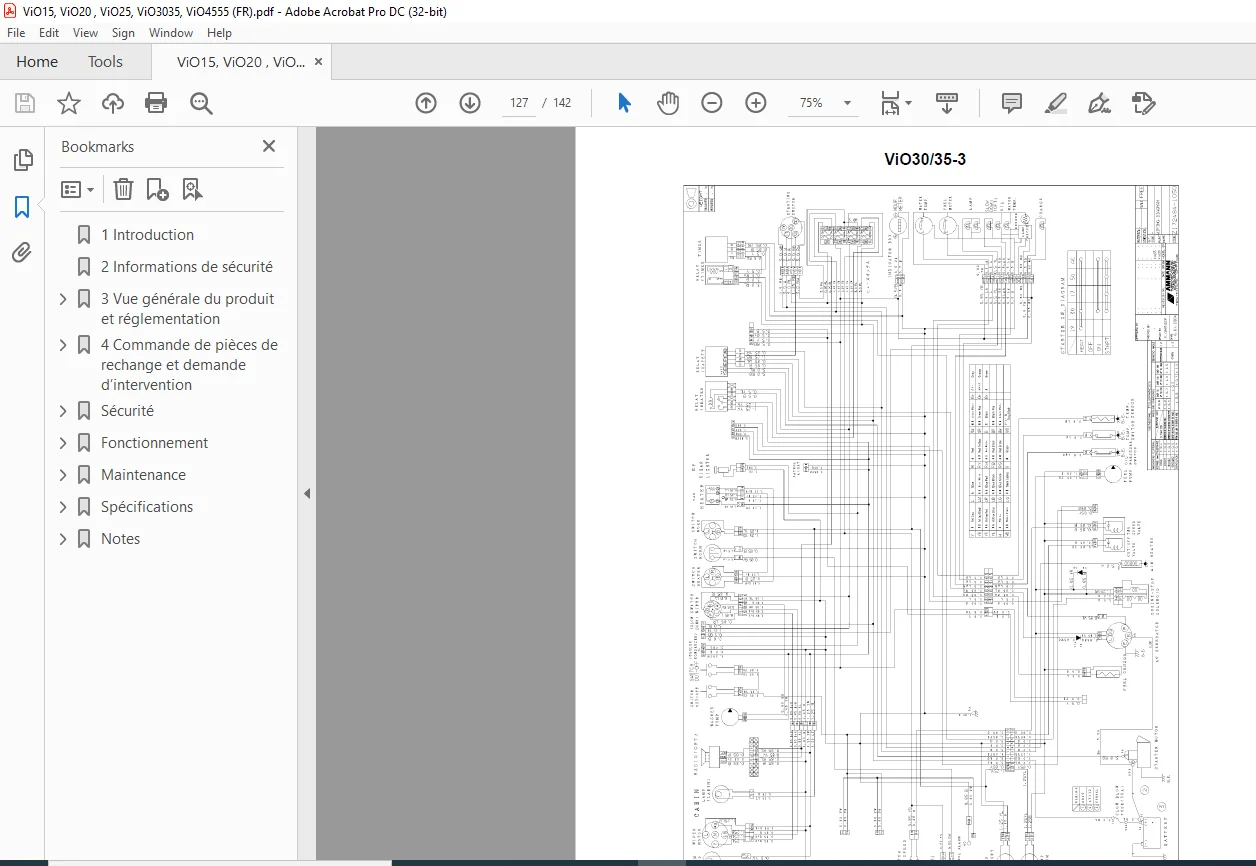
Task: Toggle the Bookmarks panel ribbon icon
Action: coord(22,207)
